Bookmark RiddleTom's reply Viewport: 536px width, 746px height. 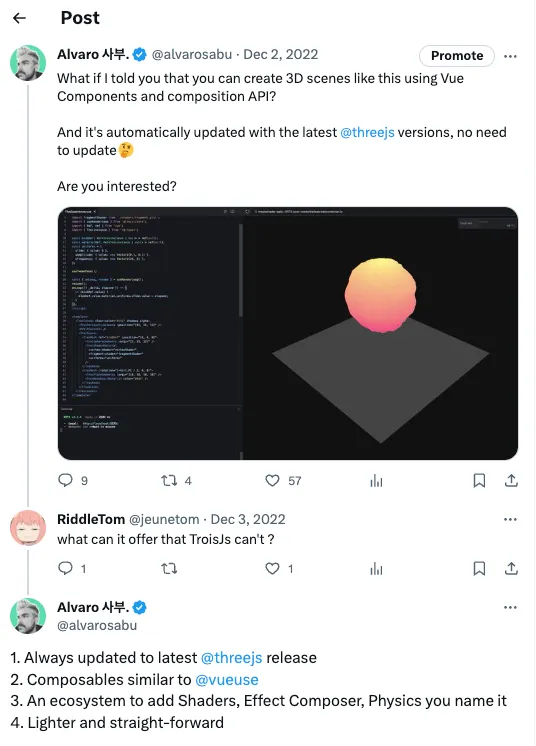(x=479, y=569)
